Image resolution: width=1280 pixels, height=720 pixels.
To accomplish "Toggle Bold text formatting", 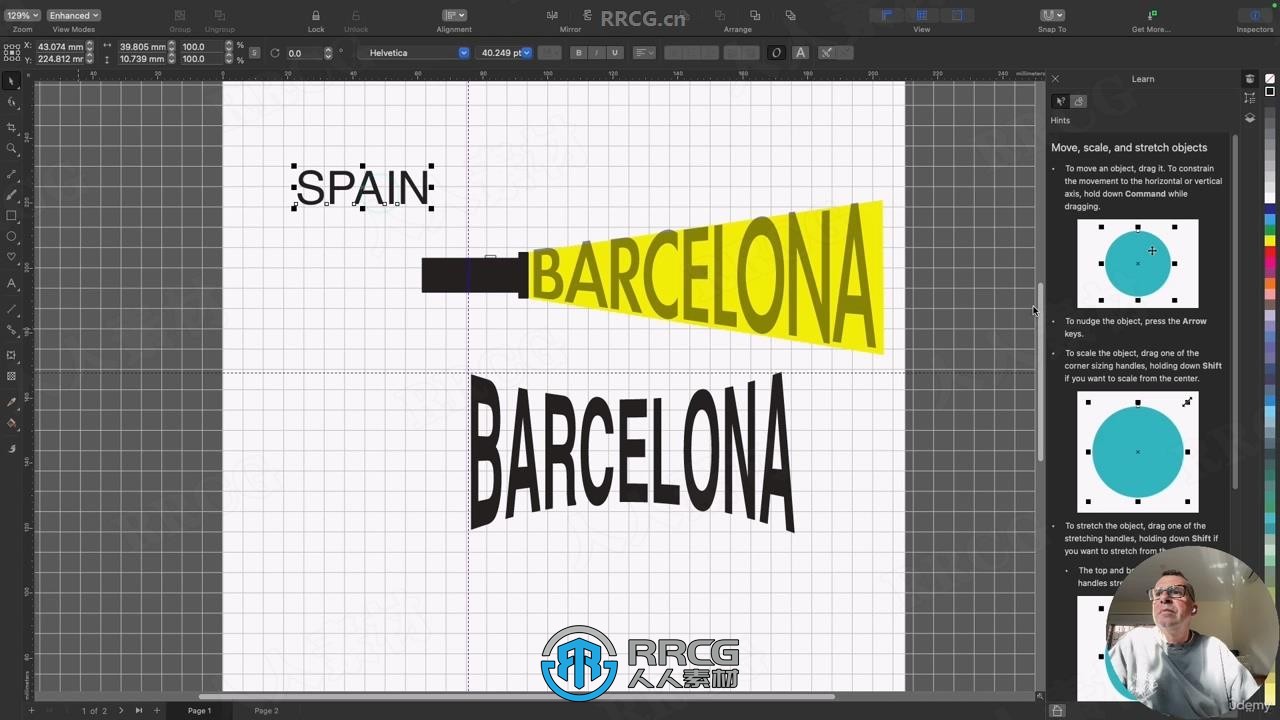I will [578, 53].
